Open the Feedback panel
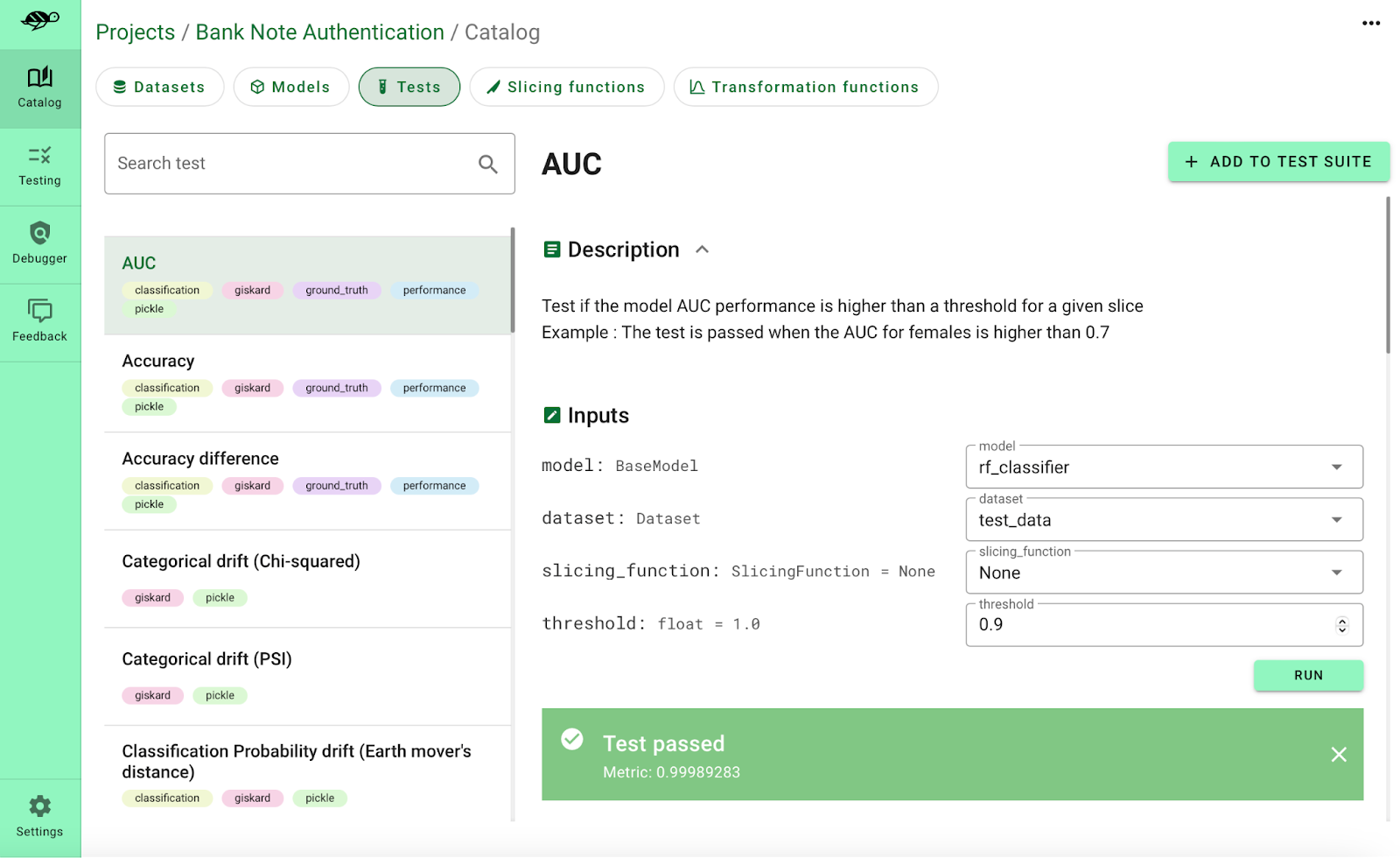The image size is (1400, 858). pyautogui.click(x=39, y=320)
